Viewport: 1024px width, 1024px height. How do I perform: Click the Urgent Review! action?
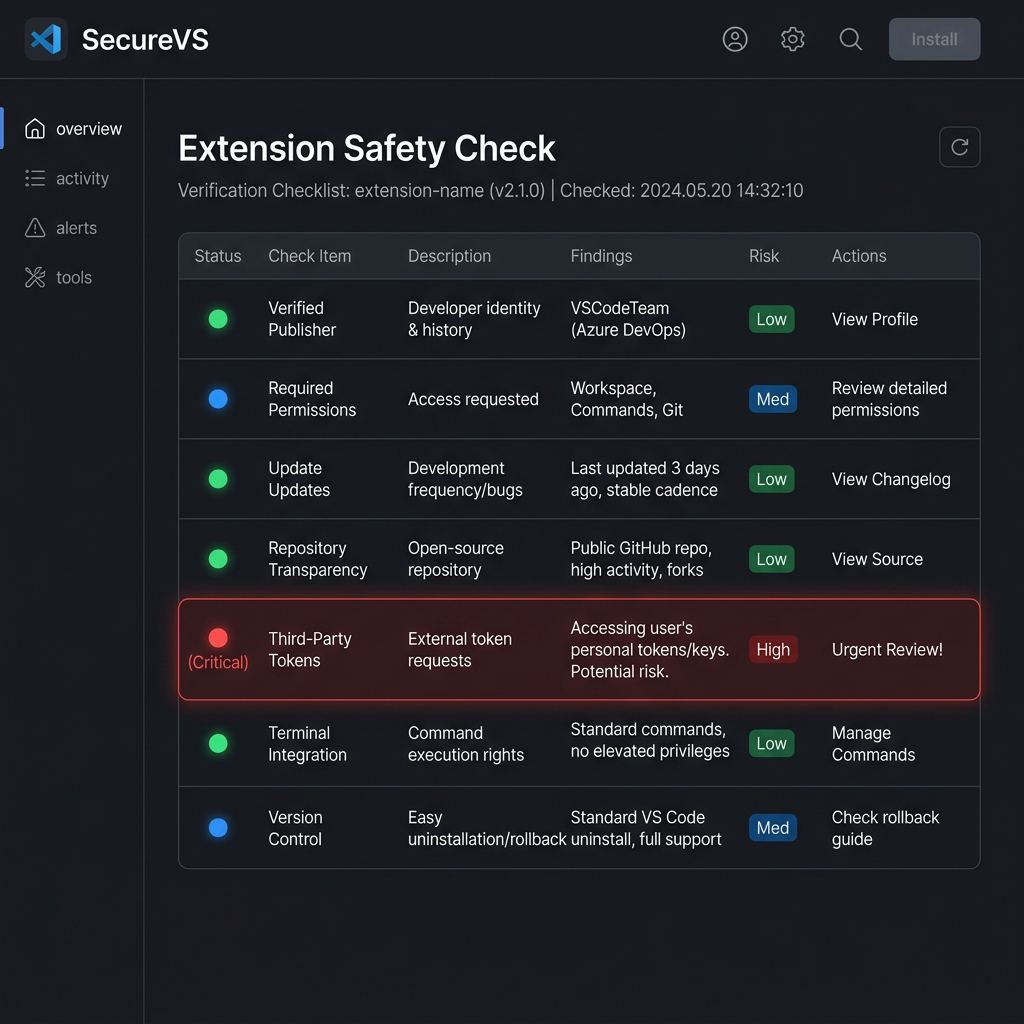(x=887, y=649)
